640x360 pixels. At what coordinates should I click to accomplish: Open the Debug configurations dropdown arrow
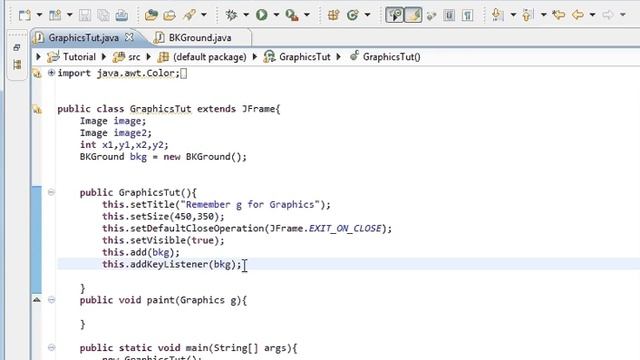coord(246,15)
